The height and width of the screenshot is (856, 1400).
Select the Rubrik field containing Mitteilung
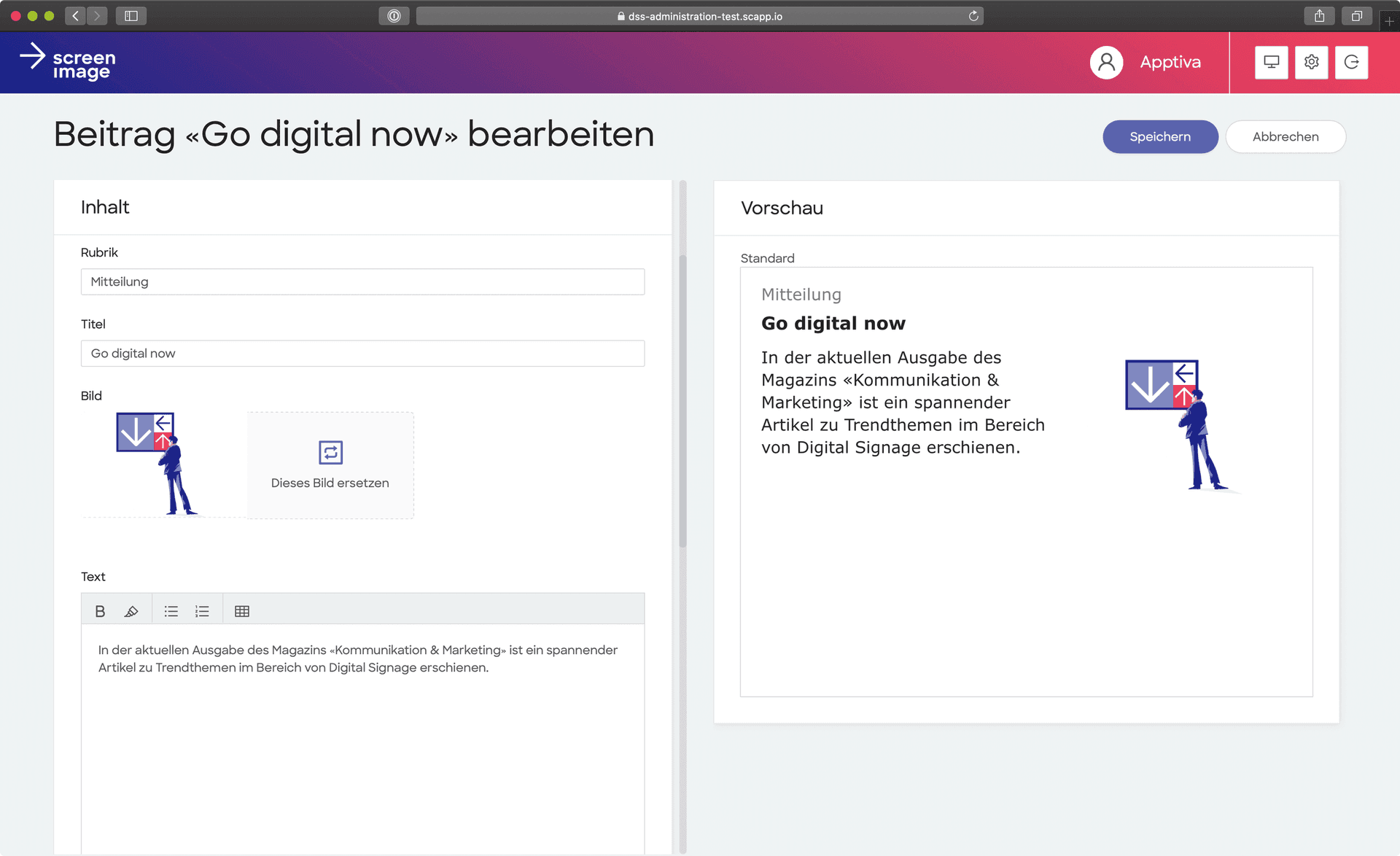pos(362,281)
